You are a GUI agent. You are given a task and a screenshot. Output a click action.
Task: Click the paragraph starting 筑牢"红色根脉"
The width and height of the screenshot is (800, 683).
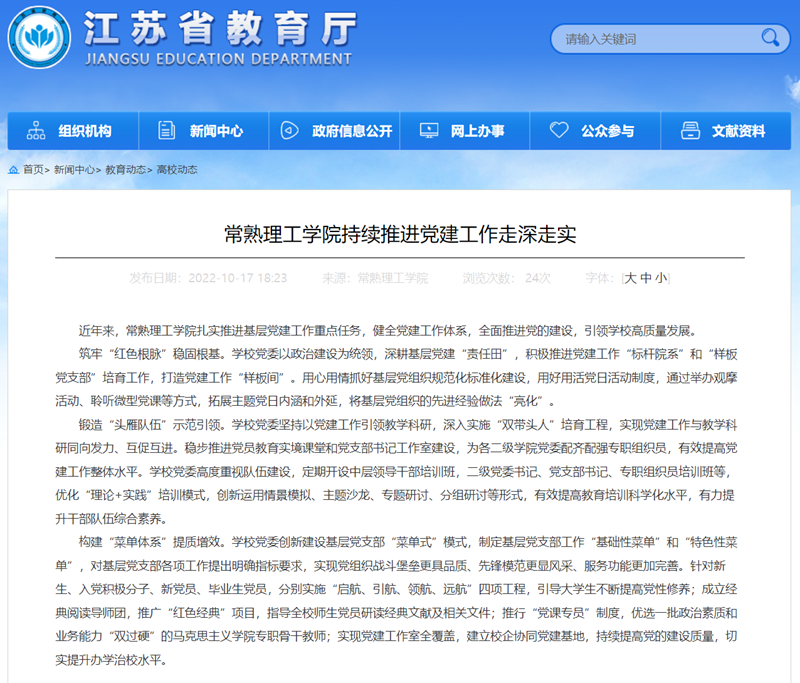pos(396,378)
